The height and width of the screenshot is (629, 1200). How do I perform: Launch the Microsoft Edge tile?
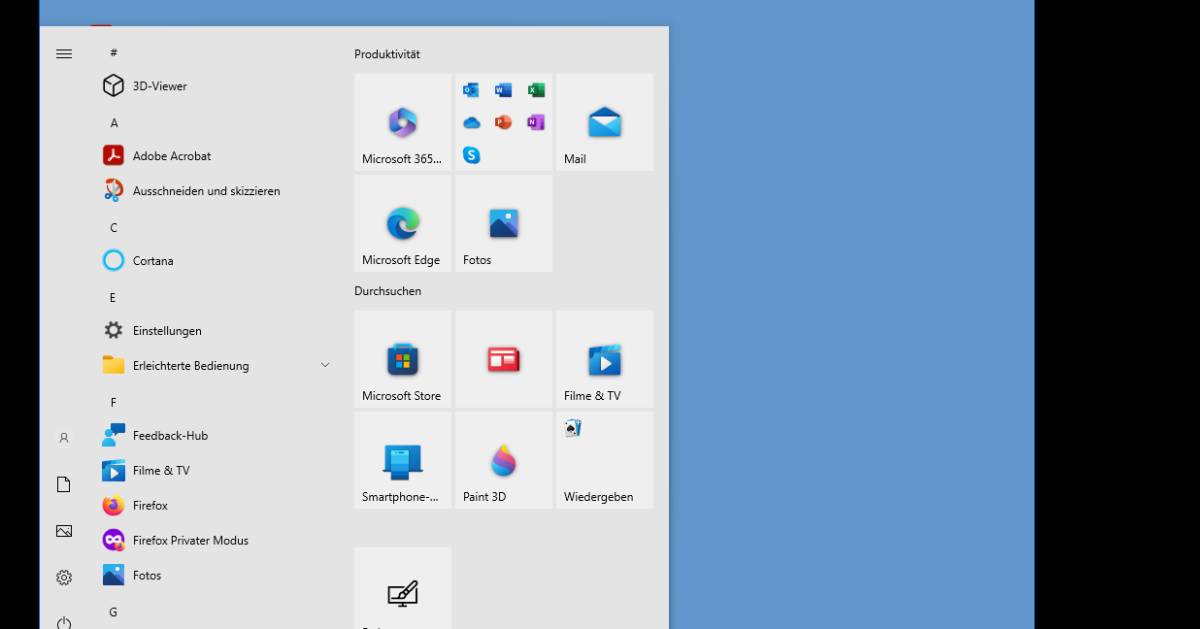click(403, 223)
